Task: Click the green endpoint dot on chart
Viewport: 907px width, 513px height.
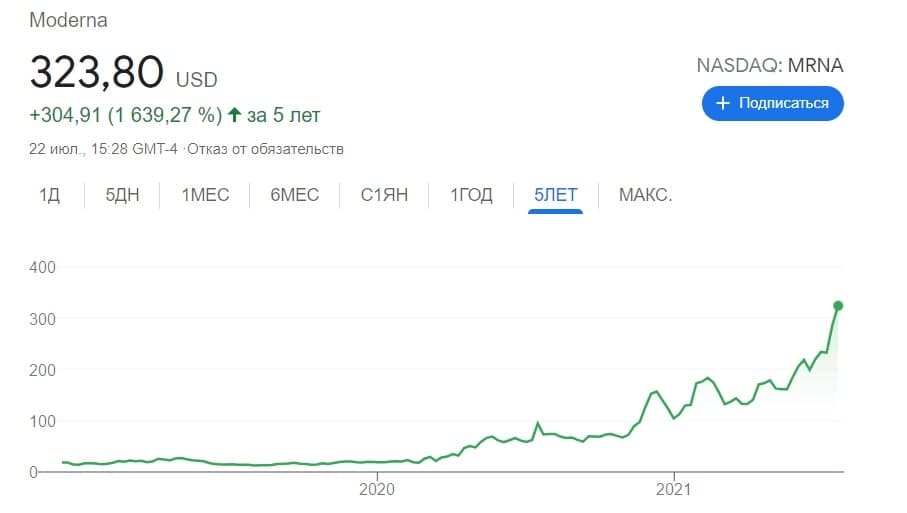Action: tap(838, 306)
